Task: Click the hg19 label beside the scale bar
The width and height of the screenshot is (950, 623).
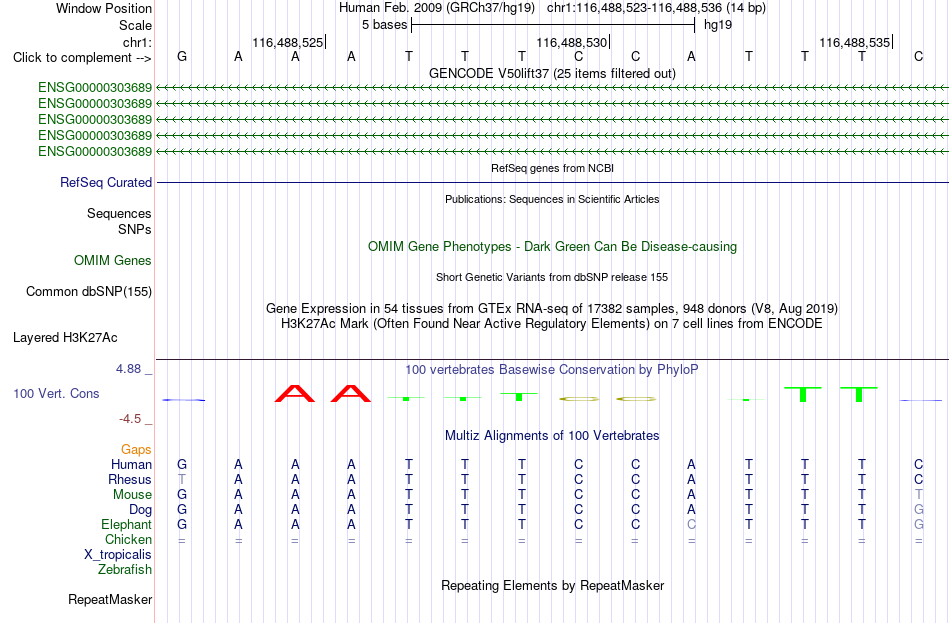Action: click(x=718, y=25)
